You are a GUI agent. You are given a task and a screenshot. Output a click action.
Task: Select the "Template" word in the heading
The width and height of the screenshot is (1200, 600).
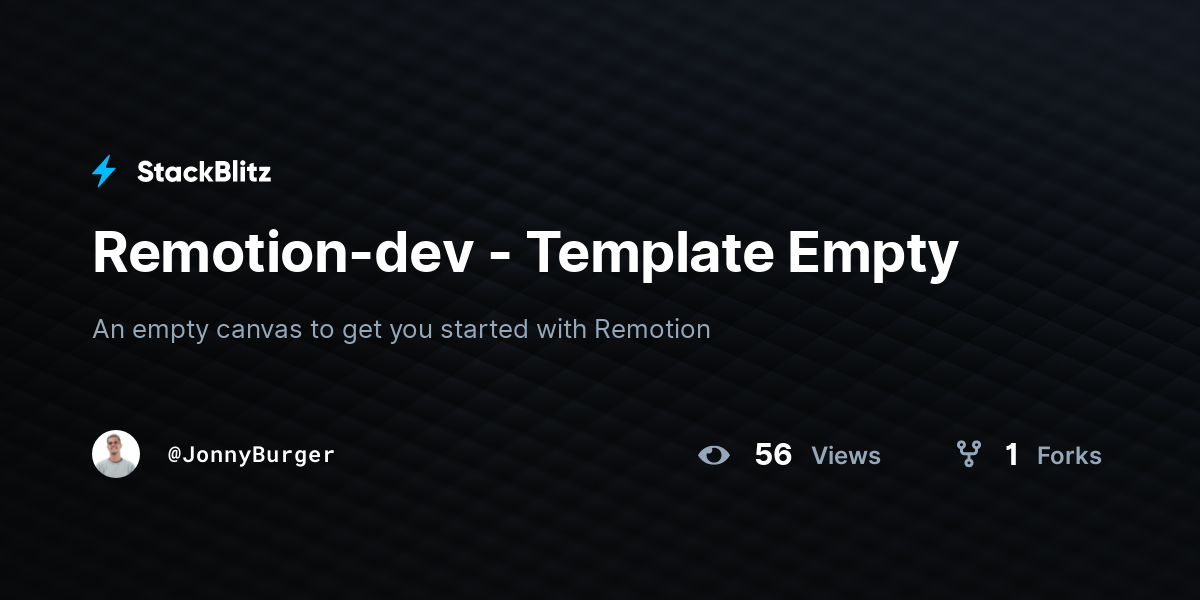650,253
